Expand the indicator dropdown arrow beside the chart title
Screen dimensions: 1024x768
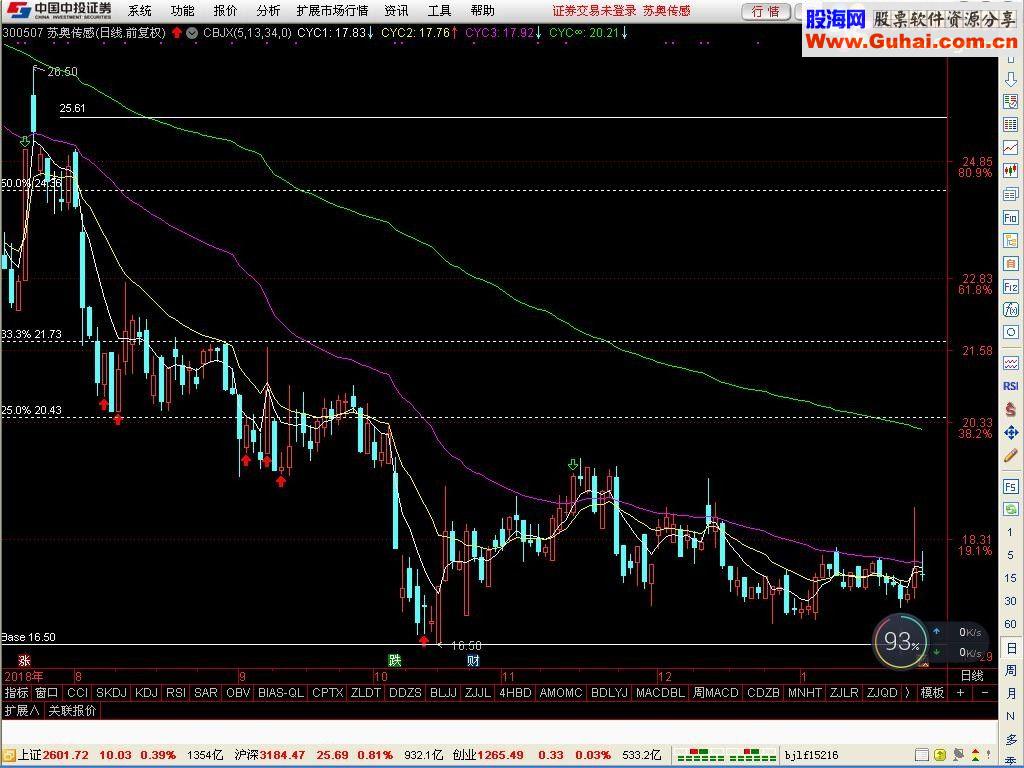click(192, 33)
